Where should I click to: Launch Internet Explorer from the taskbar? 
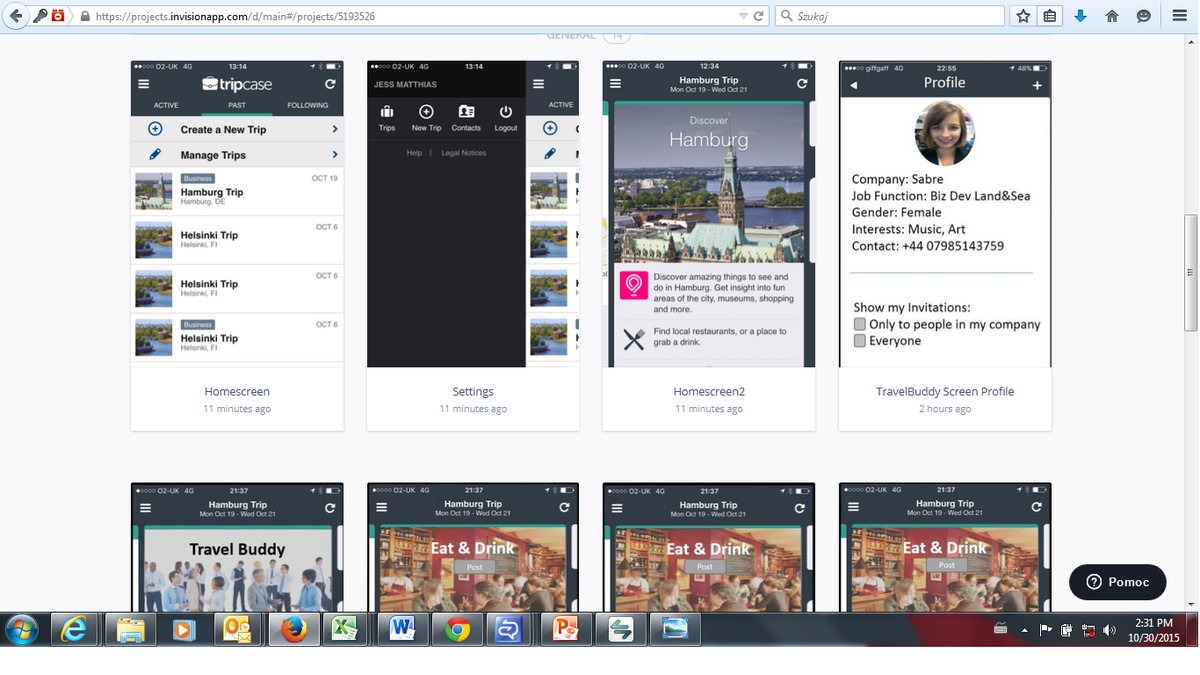(x=74, y=629)
